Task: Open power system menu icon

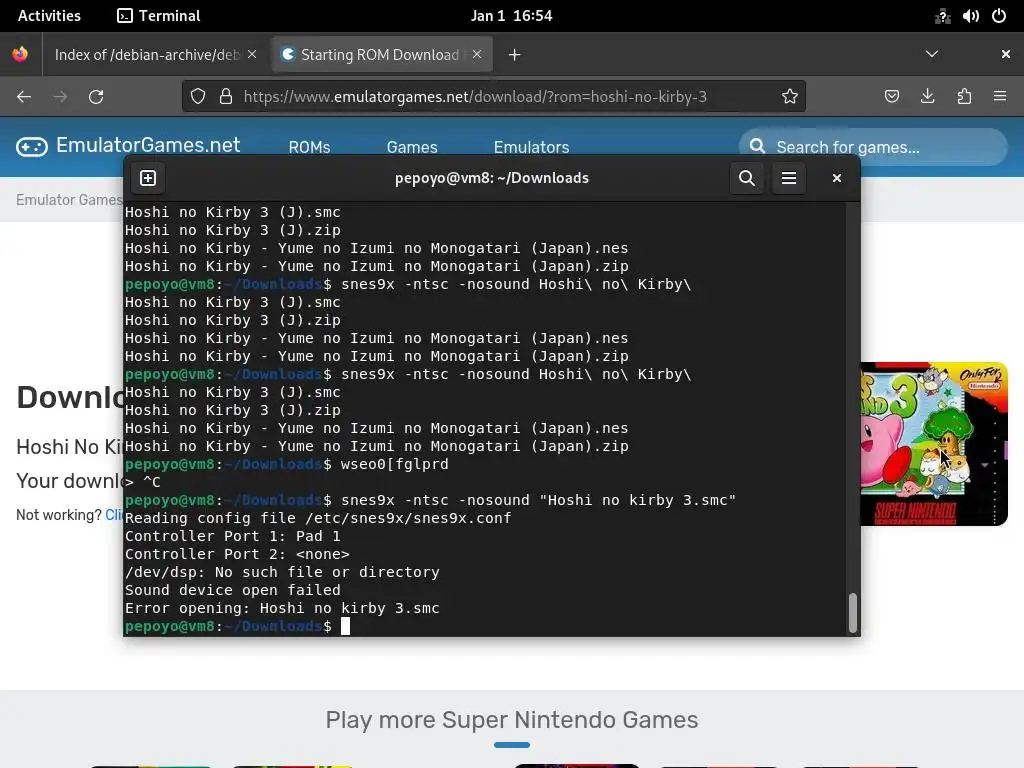Action: point(999,16)
